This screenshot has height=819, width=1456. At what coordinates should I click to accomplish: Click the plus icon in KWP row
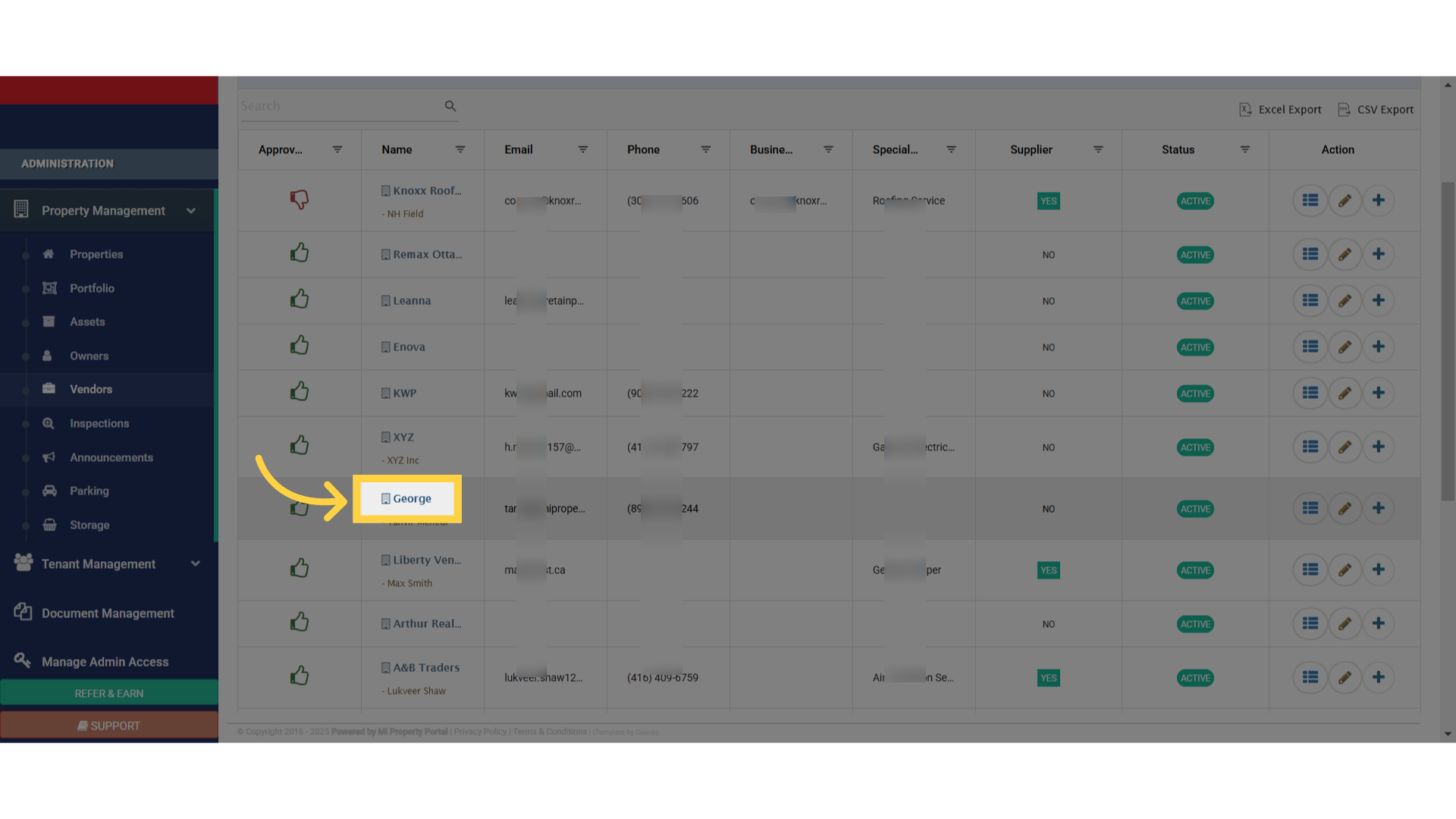(x=1379, y=393)
